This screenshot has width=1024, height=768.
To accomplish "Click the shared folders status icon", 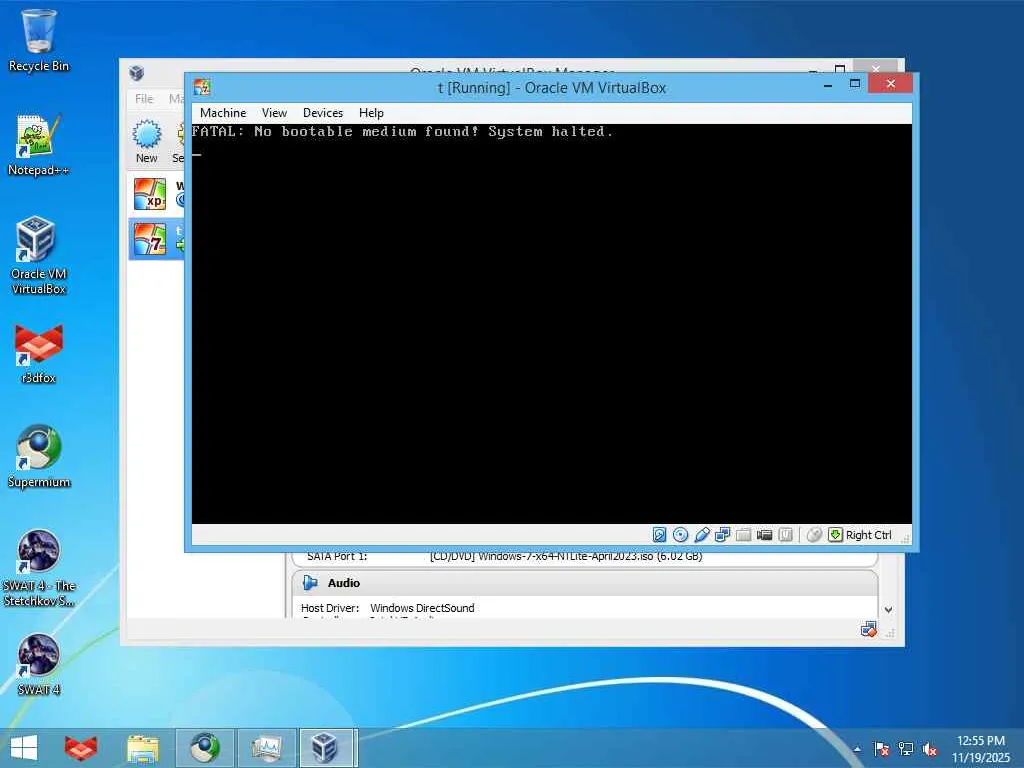I will pyautogui.click(x=743, y=535).
